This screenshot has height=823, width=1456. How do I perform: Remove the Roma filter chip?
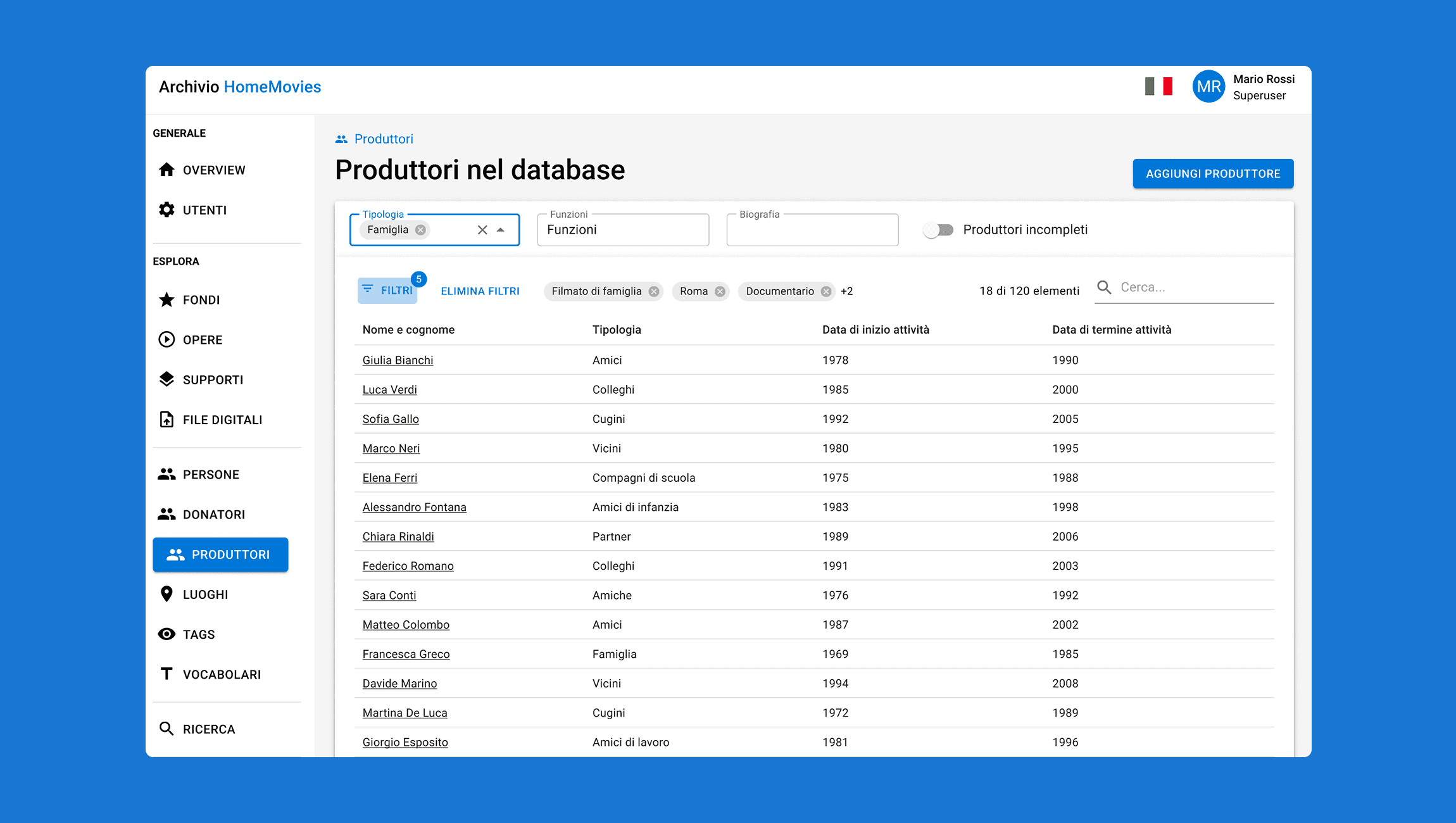[x=720, y=291]
